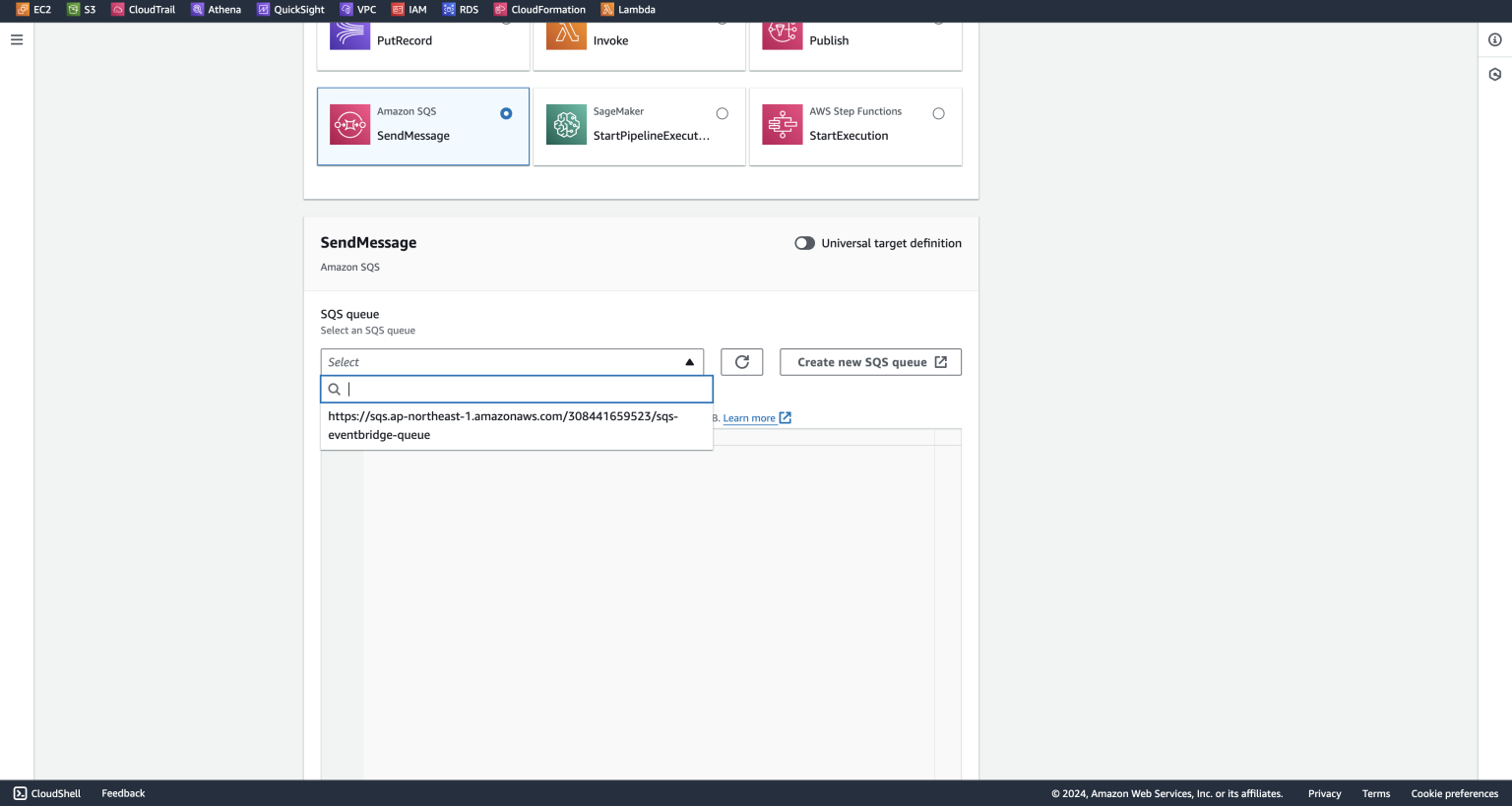Select the SageMaker StartPipelineExecution radio button

[722, 112]
